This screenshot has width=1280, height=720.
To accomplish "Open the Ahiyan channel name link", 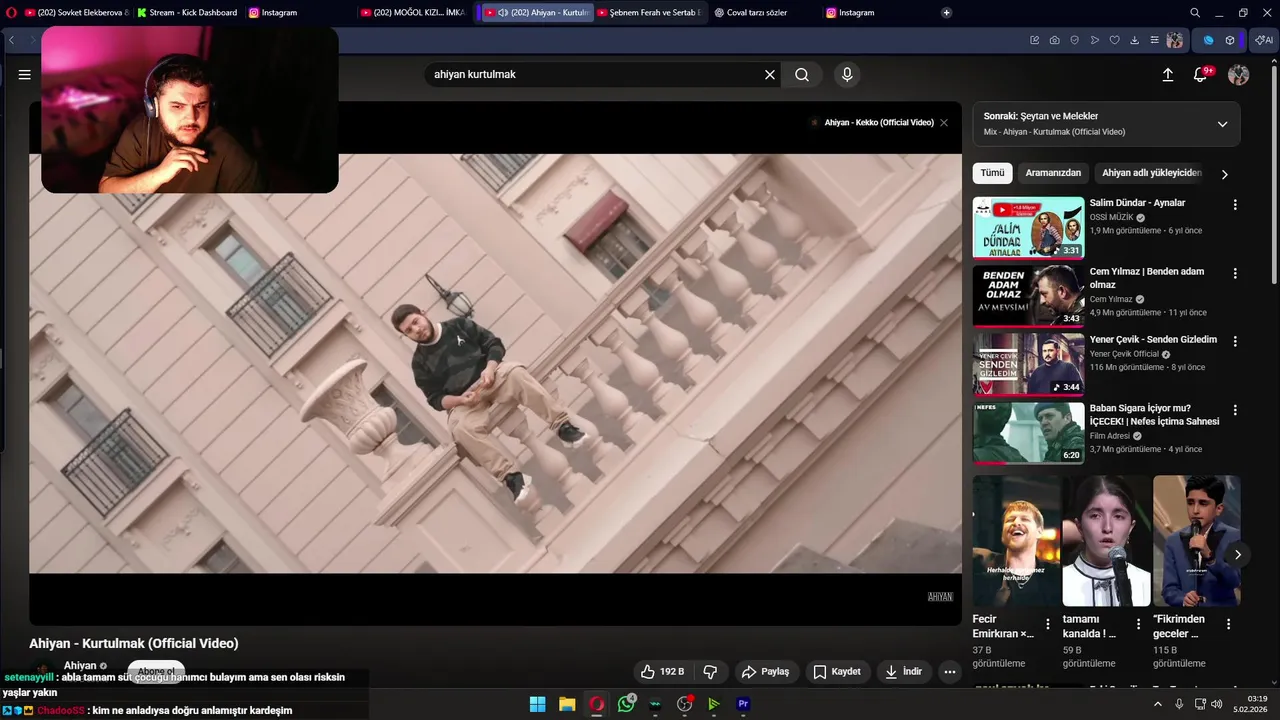I will tap(80, 665).
